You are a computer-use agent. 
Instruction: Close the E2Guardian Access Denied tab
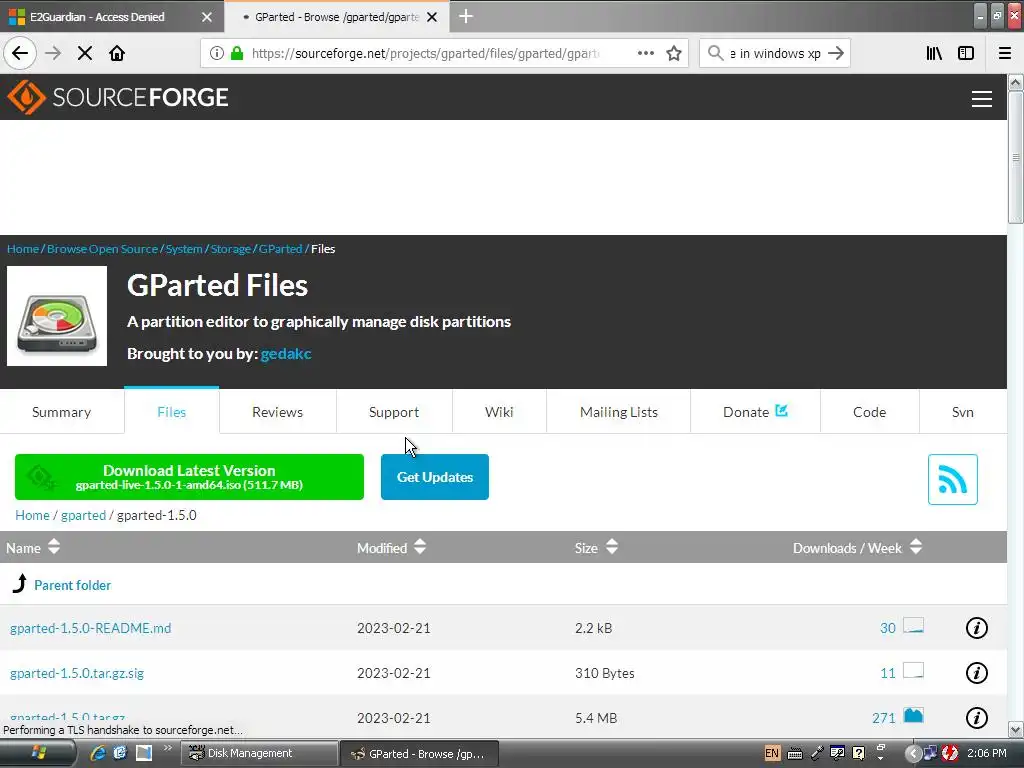tap(206, 17)
